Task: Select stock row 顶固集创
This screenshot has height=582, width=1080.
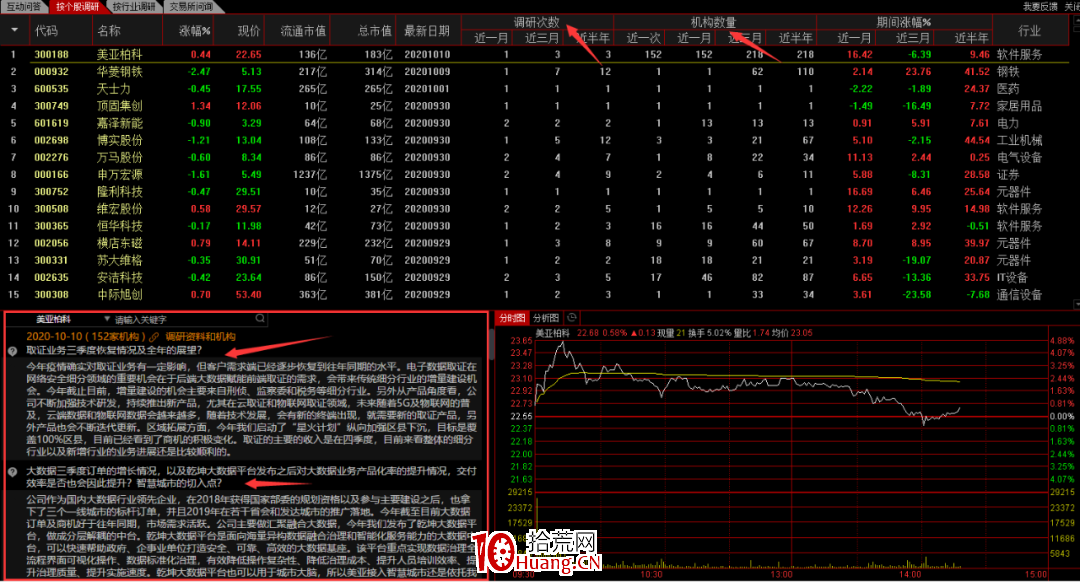Action: click(536, 106)
